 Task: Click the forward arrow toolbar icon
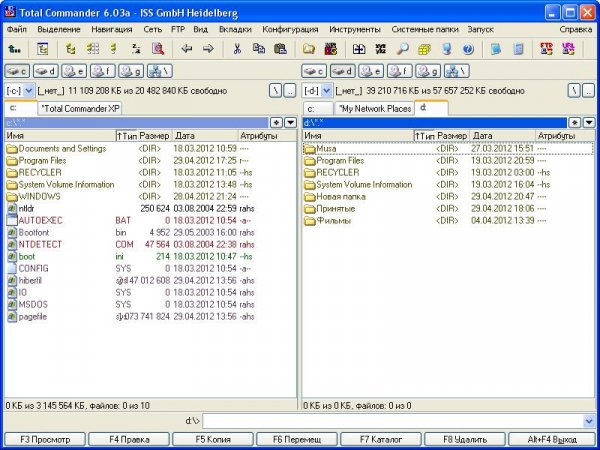(x=208, y=49)
